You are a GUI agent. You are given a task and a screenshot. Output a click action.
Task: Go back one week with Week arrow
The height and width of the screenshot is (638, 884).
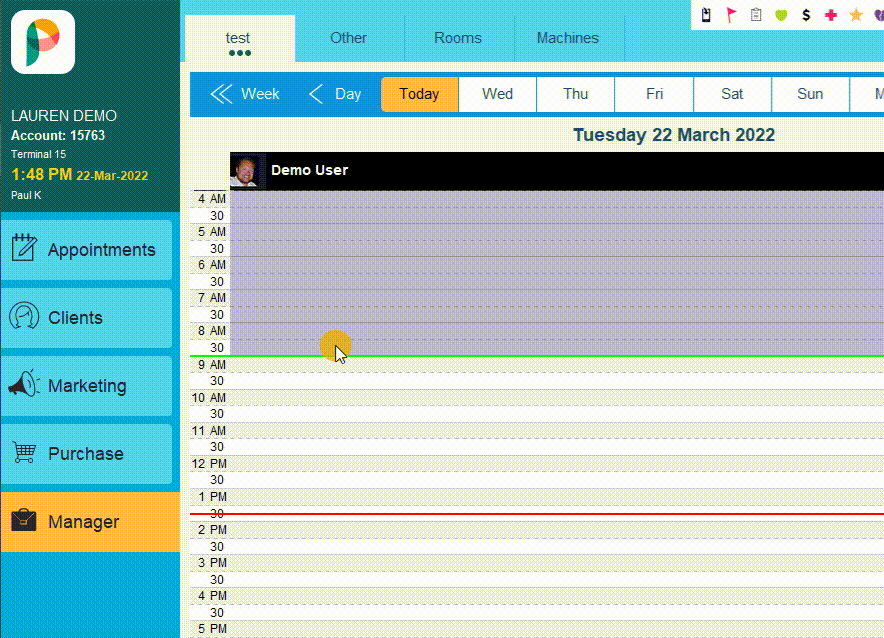click(x=245, y=94)
